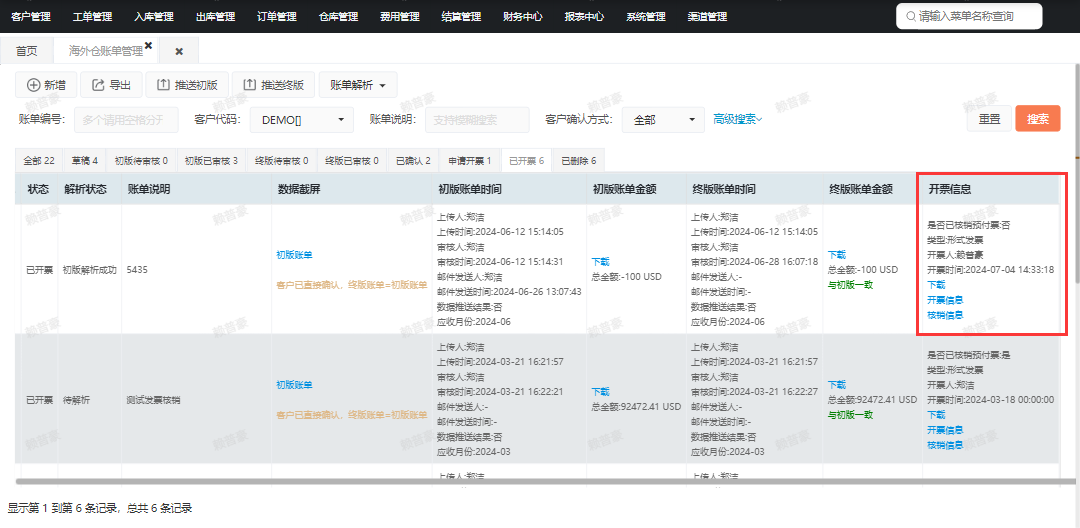Open the 渠道管理 menu
1080x528 pixels.
[x=707, y=17]
